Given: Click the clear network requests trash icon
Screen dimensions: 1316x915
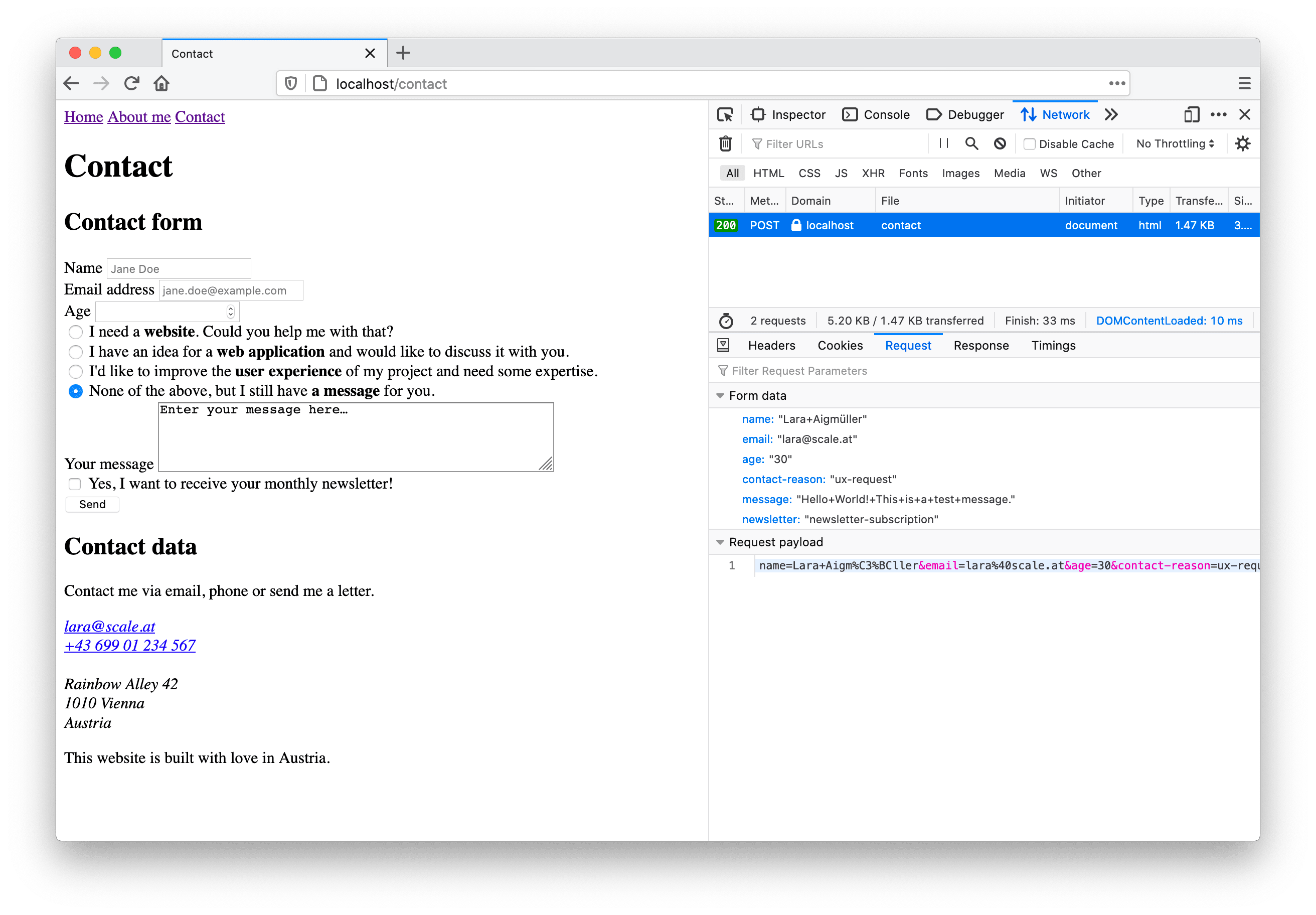Looking at the screenshot, I should coord(726,143).
